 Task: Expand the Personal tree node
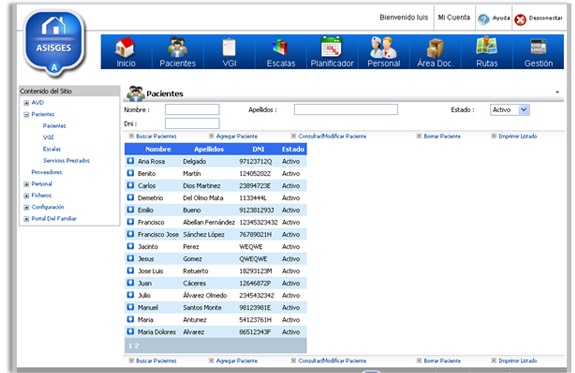point(26,184)
